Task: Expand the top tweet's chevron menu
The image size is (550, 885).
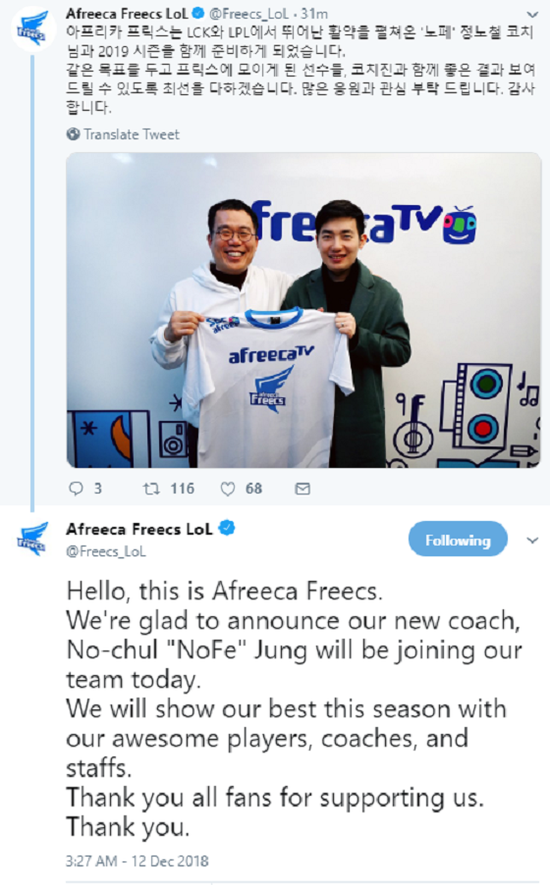Action: click(532, 14)
